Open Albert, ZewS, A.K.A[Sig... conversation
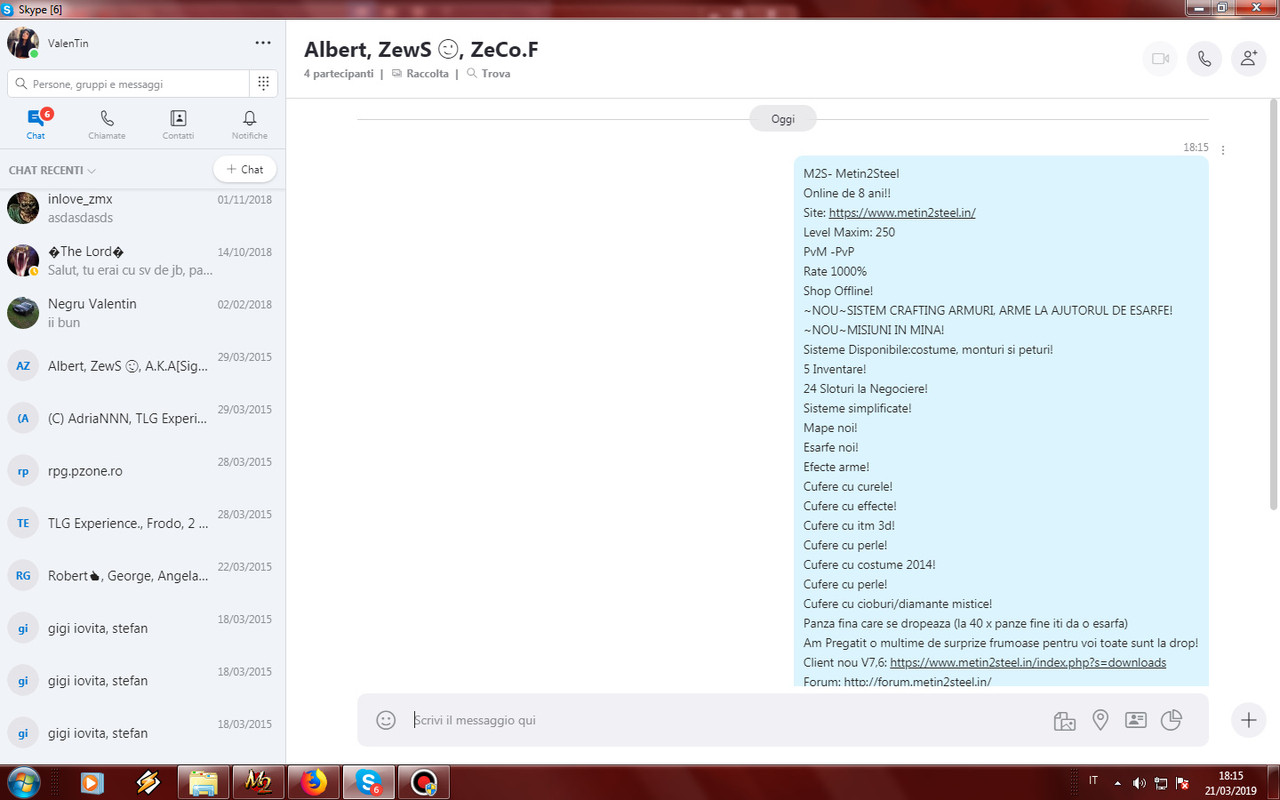 143,366
